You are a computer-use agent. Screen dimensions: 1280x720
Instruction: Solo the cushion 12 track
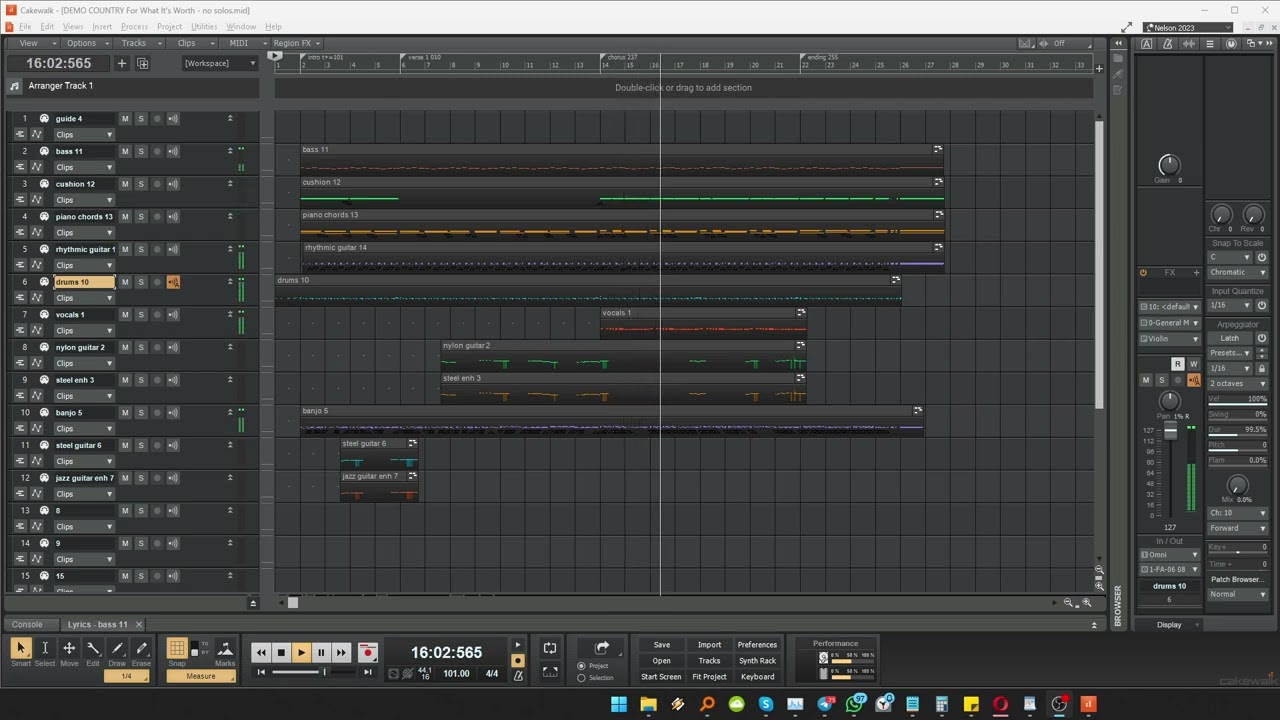pos(141,184)
